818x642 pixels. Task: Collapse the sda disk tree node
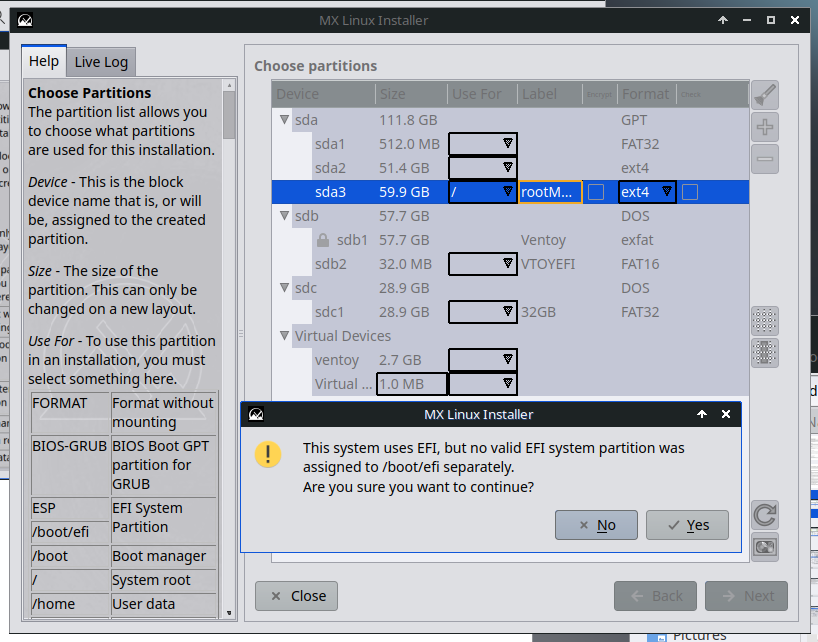point(284,119)
